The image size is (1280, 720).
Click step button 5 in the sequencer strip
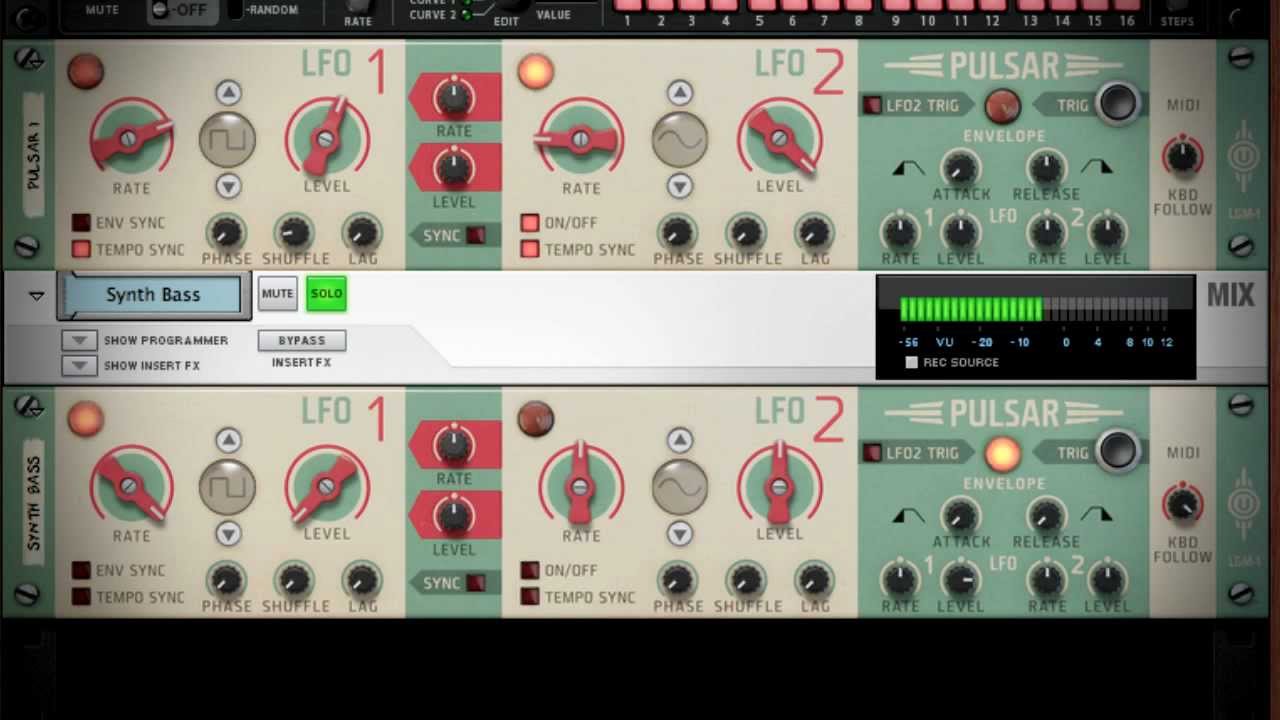click(x=759, y=5)
